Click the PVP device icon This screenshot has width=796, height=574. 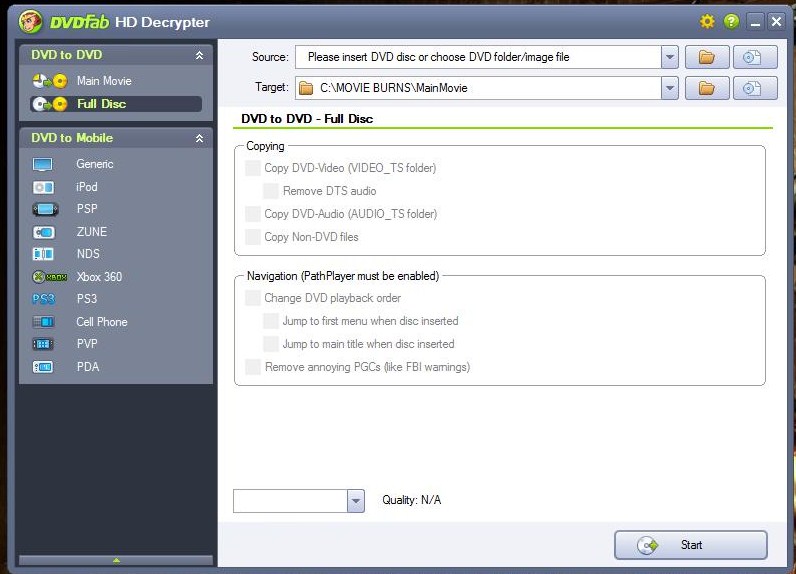(43, 344)
